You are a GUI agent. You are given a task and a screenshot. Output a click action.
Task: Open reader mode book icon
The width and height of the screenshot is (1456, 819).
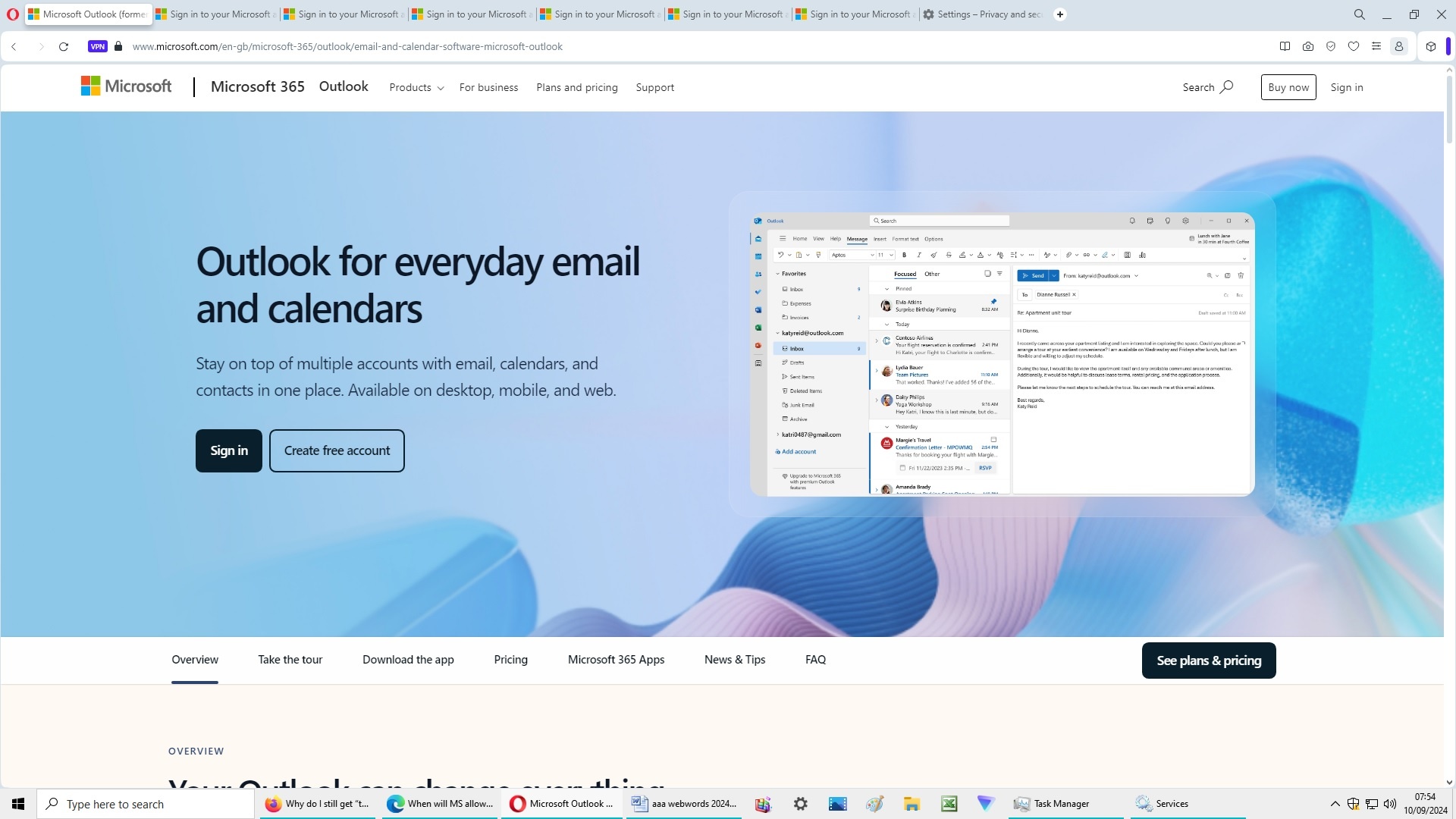tap(1285, 46)
